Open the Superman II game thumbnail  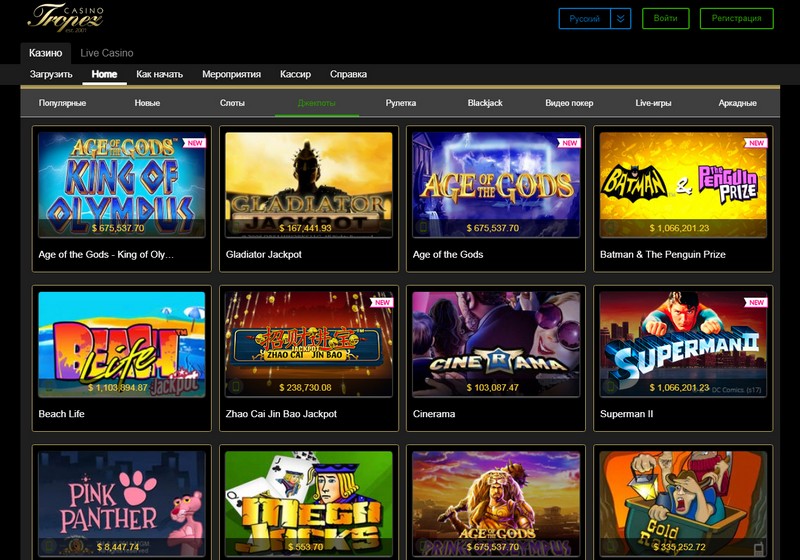click(x=683, y=345)
